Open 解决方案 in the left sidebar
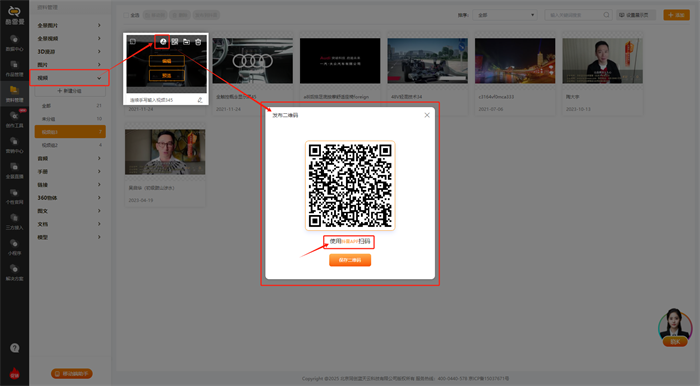The width and height of the screenshot is (700, 386). click(x=14, y=272)
